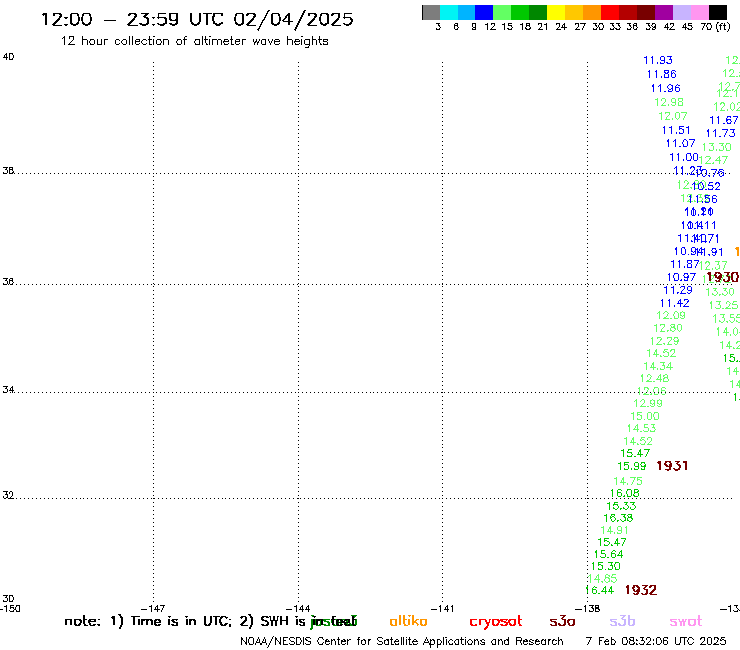This screenshot has height=650, width=740.
Task: Click the wave height value "11.67"
Action: tap(724, 120)
